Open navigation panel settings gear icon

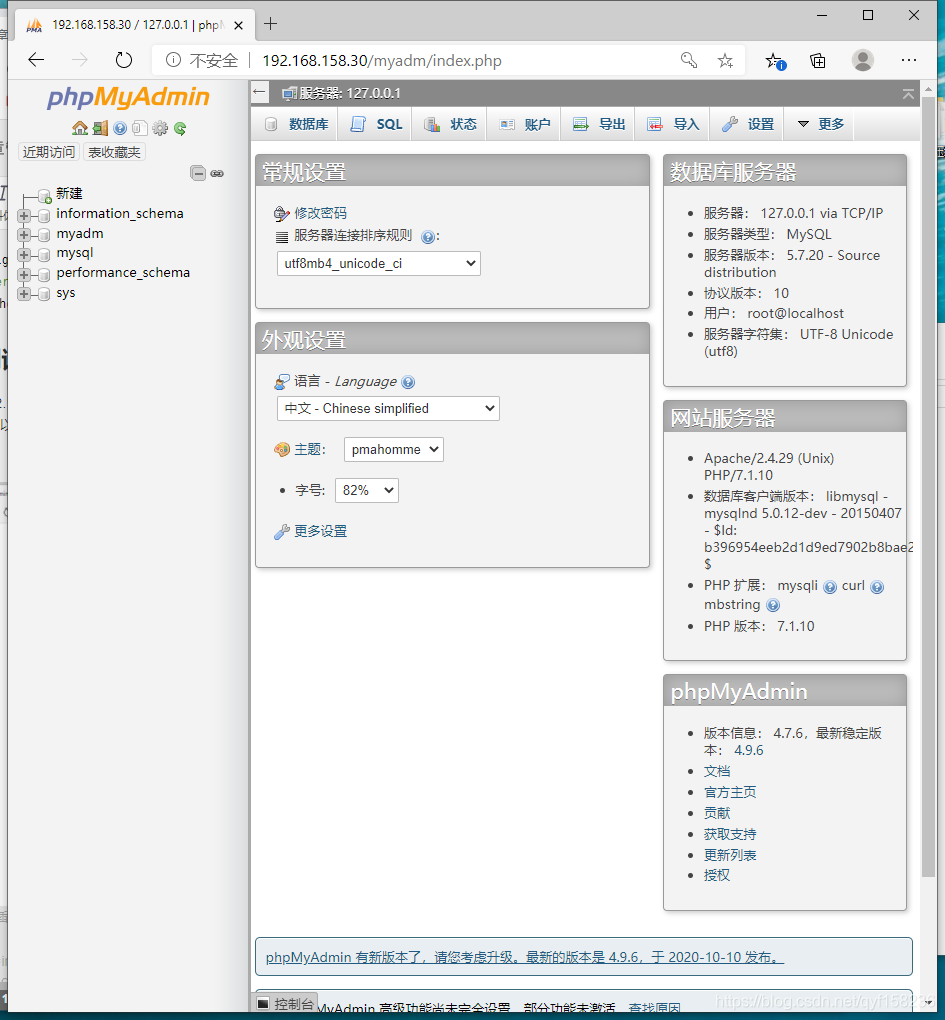[x=160, y=128]
